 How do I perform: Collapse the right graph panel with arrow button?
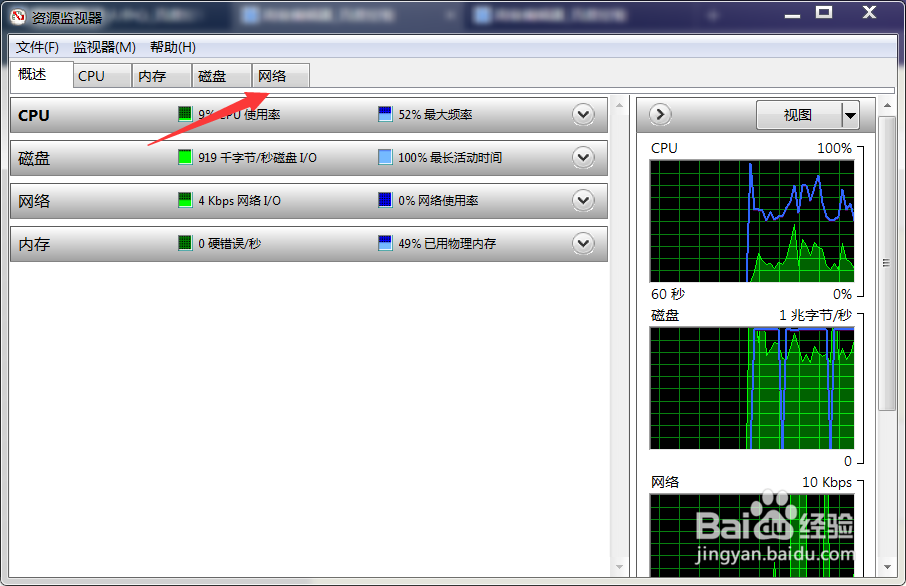tap(659, 115)
